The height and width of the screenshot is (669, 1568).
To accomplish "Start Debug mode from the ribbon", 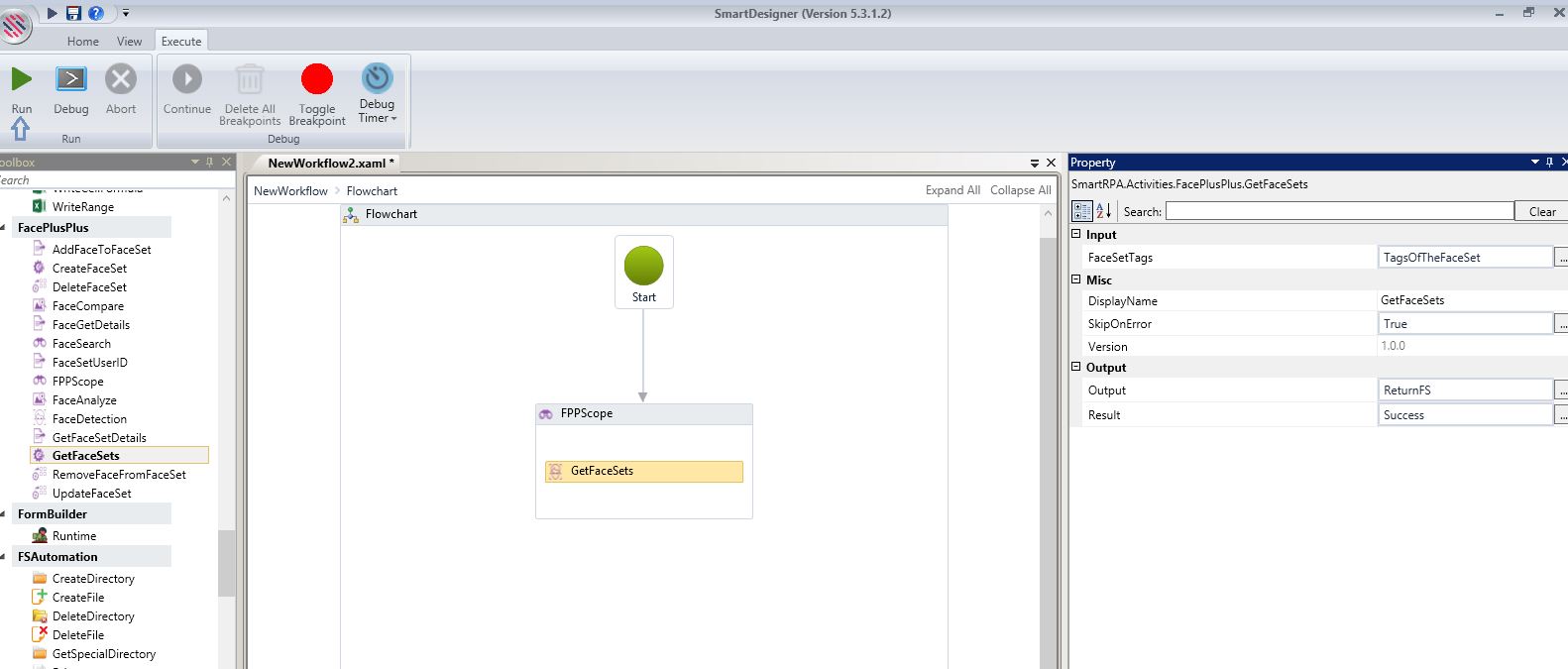I will point(70,79).
